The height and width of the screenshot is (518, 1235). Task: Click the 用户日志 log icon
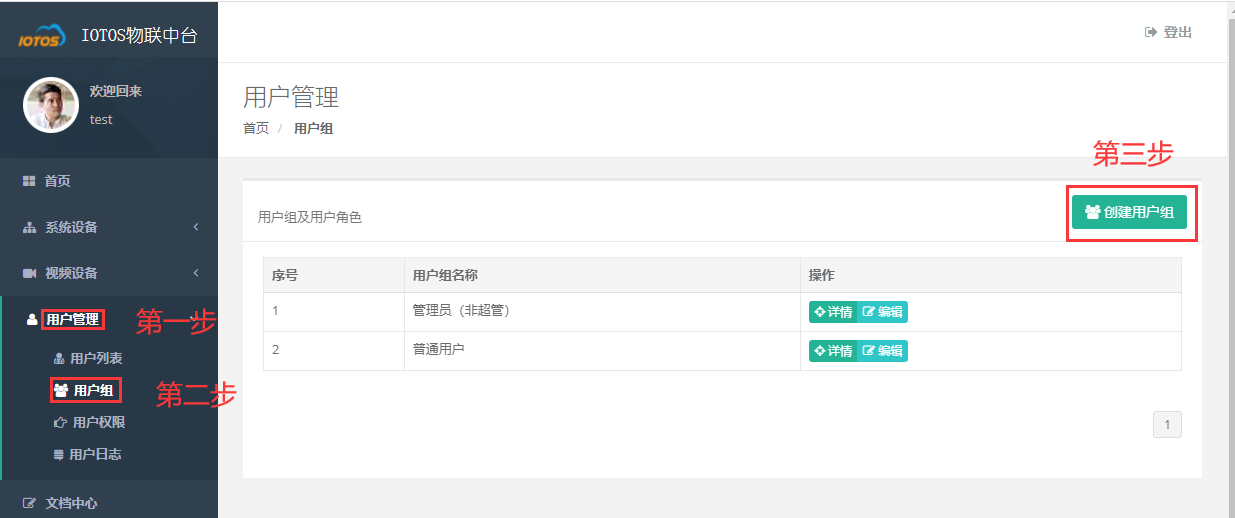tap(59, 454)
